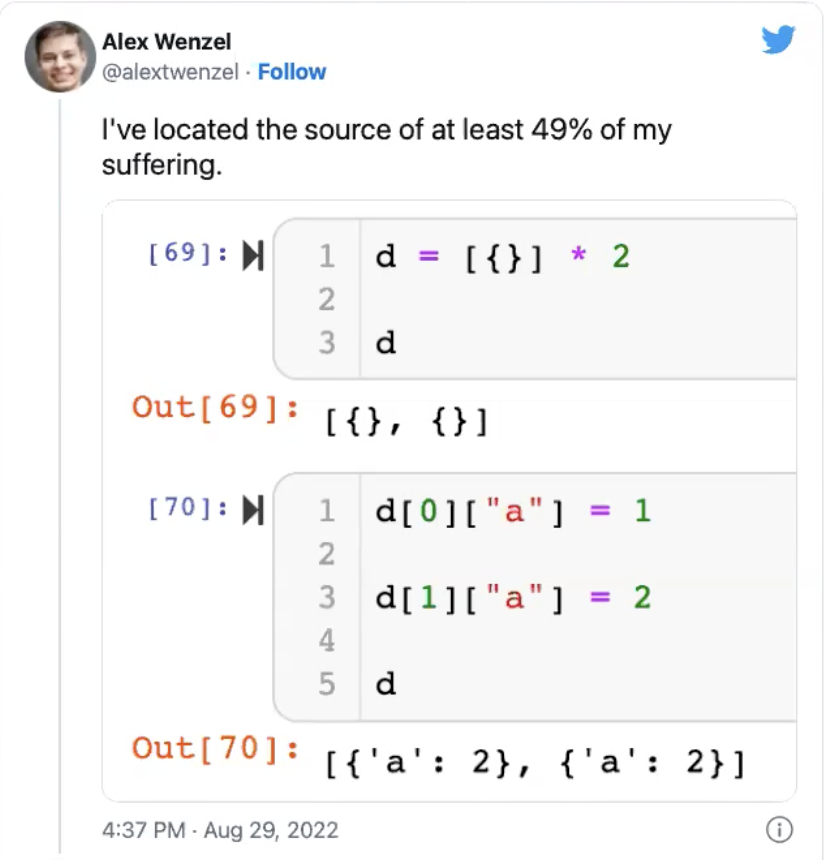Open Alex Wenzel's profile photo

click(60, 57)
